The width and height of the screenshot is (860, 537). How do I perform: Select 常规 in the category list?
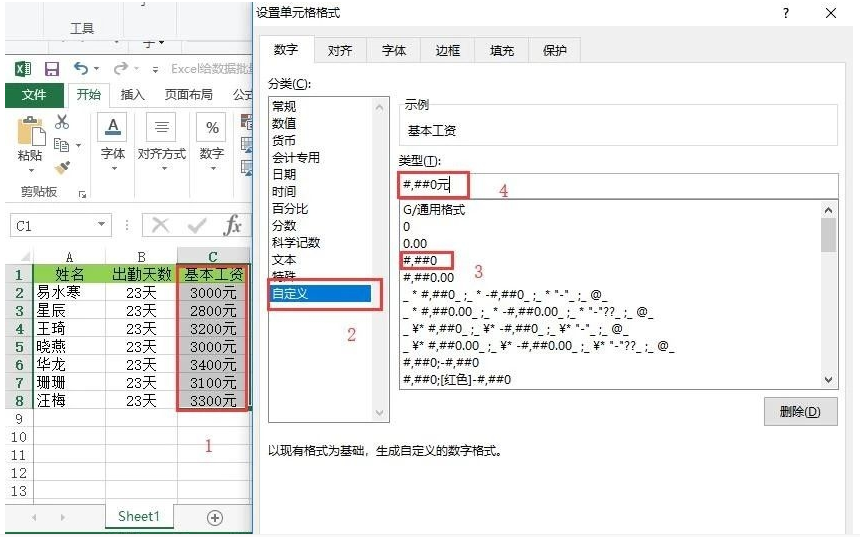pos(284,106)
